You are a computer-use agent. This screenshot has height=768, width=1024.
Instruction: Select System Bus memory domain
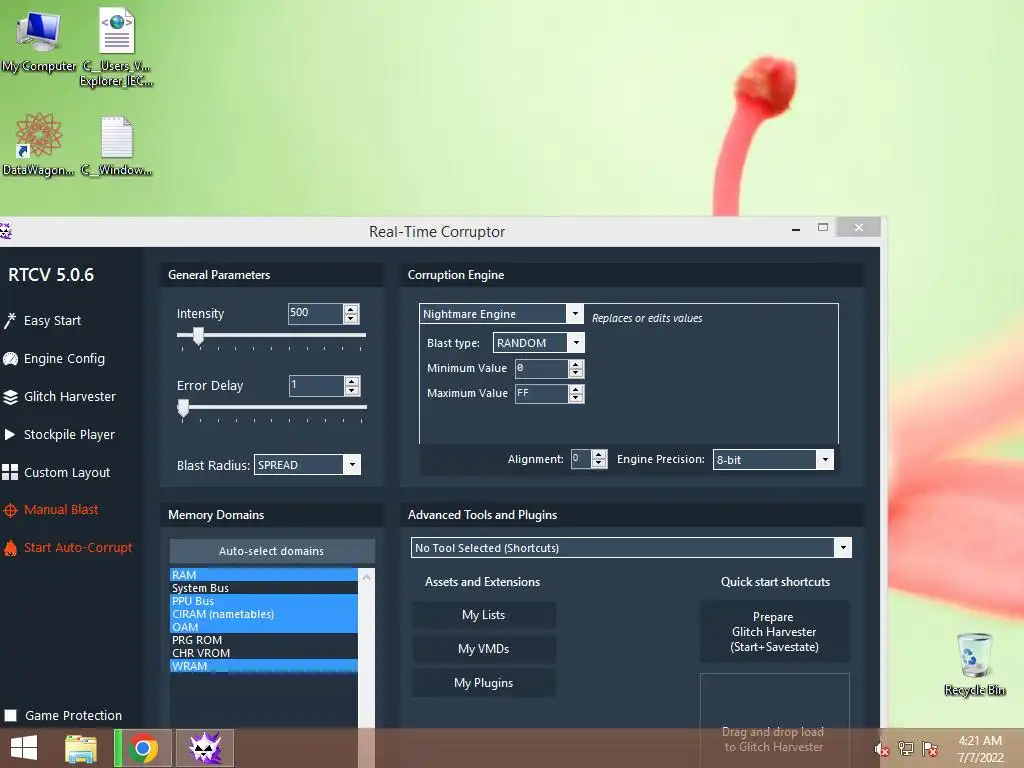coord(264,588)
